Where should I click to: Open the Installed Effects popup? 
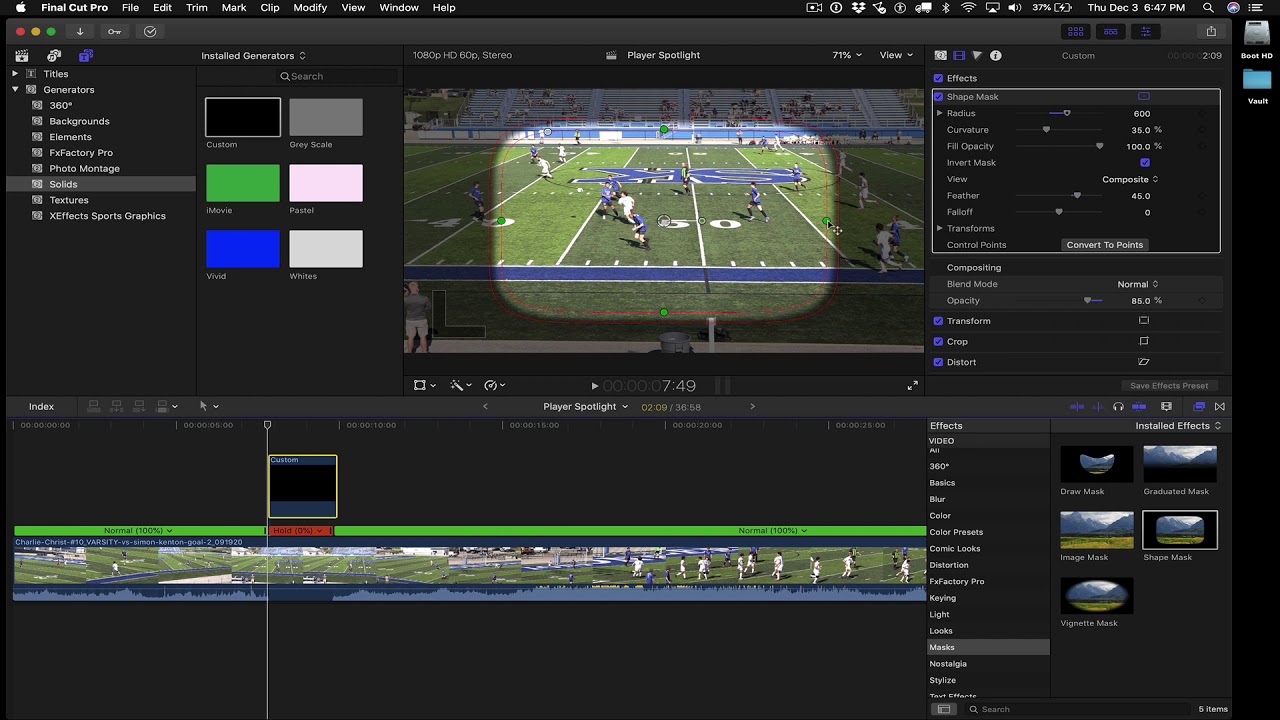click(x=1178, y=426)
